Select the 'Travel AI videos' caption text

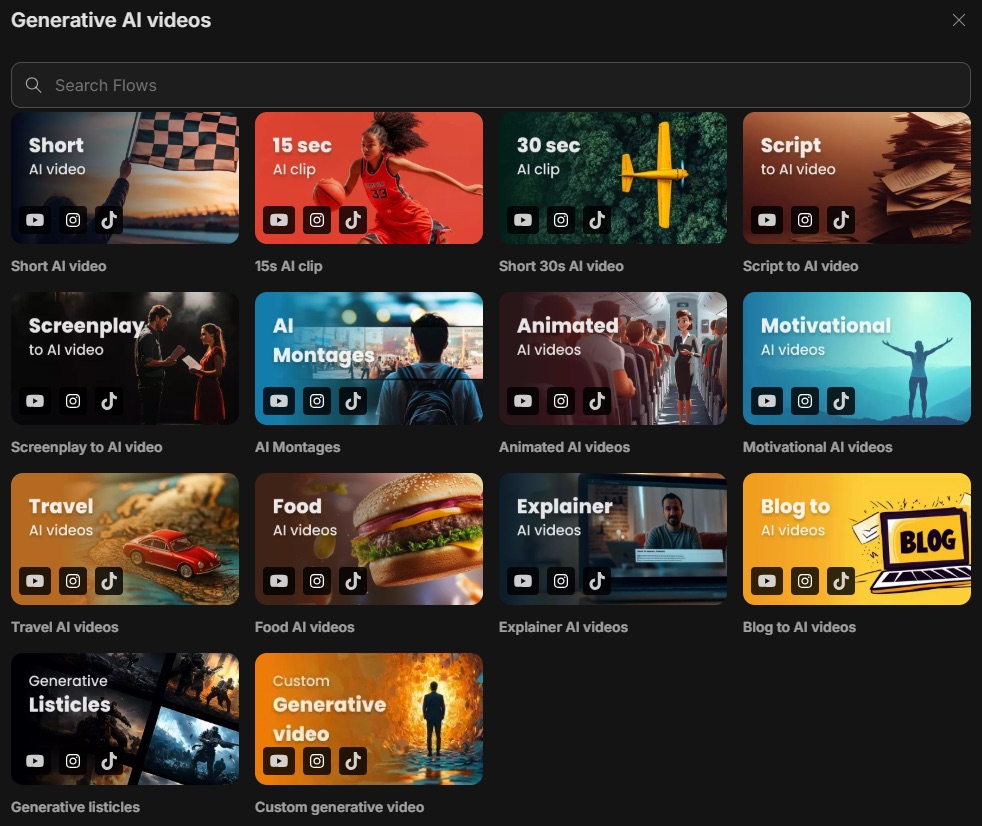pyautogui.click(x=65, y=627)
